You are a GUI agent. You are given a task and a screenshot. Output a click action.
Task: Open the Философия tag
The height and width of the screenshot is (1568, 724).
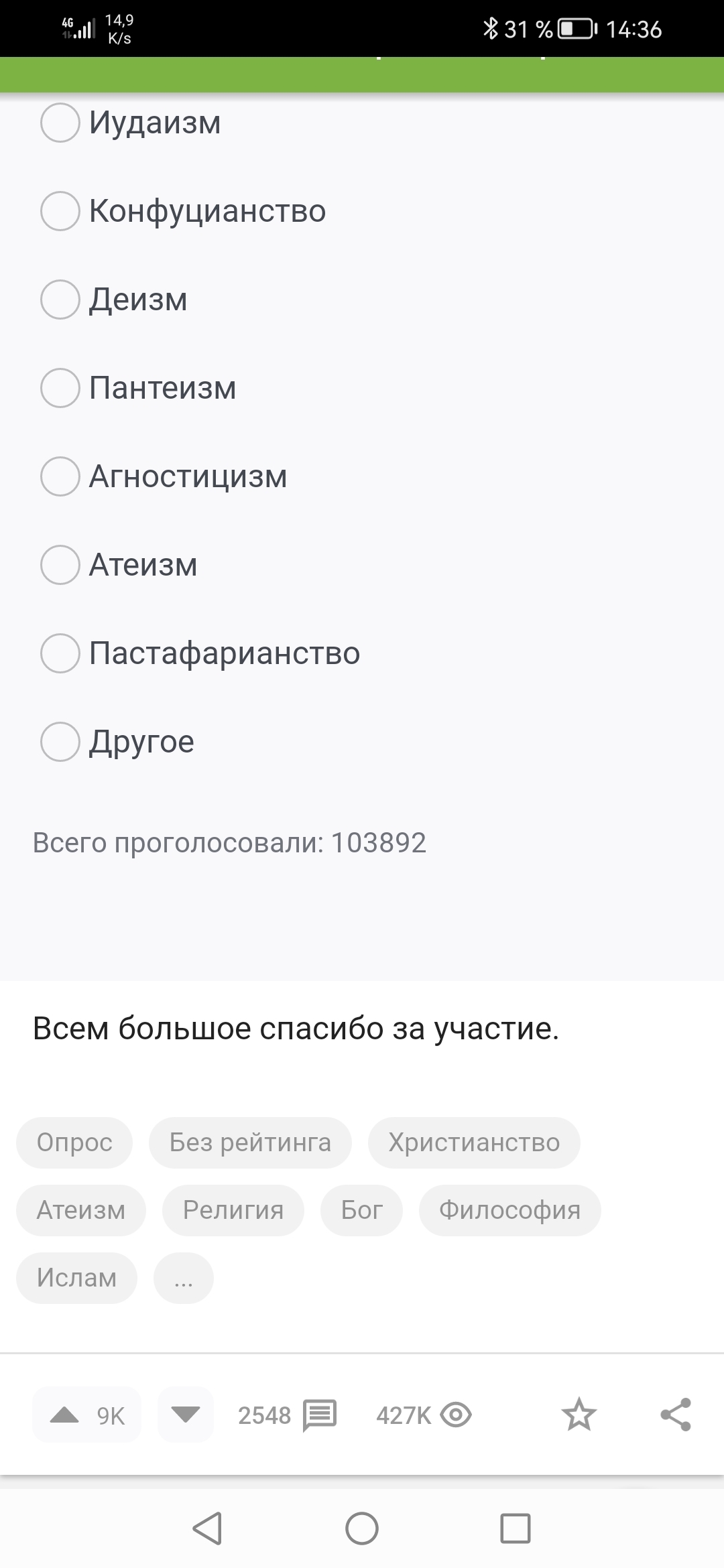[509, 1210]
